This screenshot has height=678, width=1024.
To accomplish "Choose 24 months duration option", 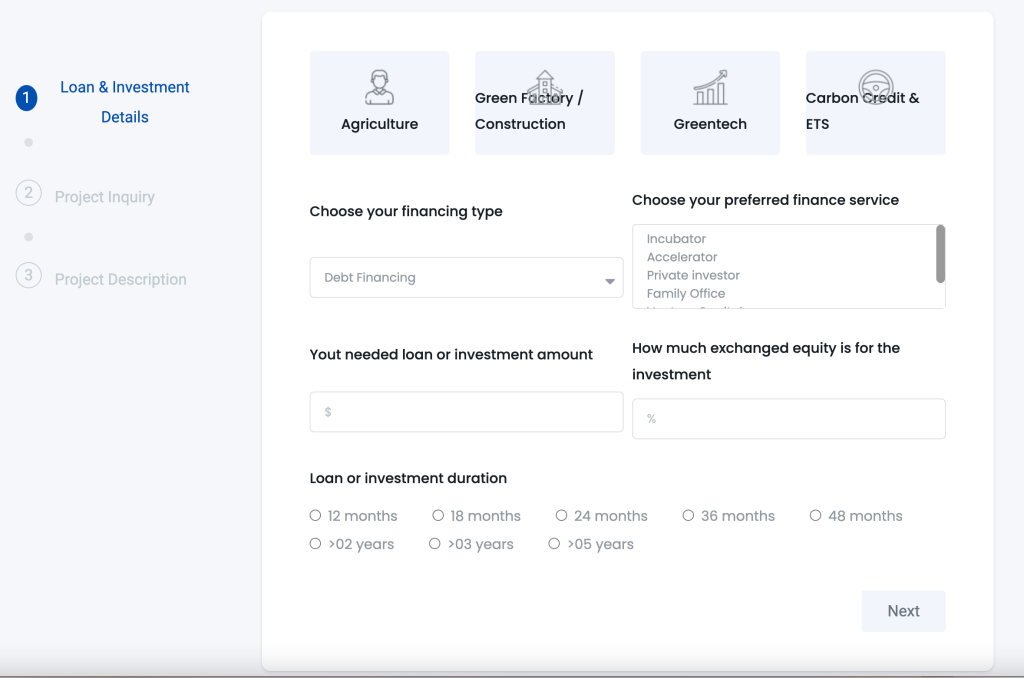I will coord(562,516).
